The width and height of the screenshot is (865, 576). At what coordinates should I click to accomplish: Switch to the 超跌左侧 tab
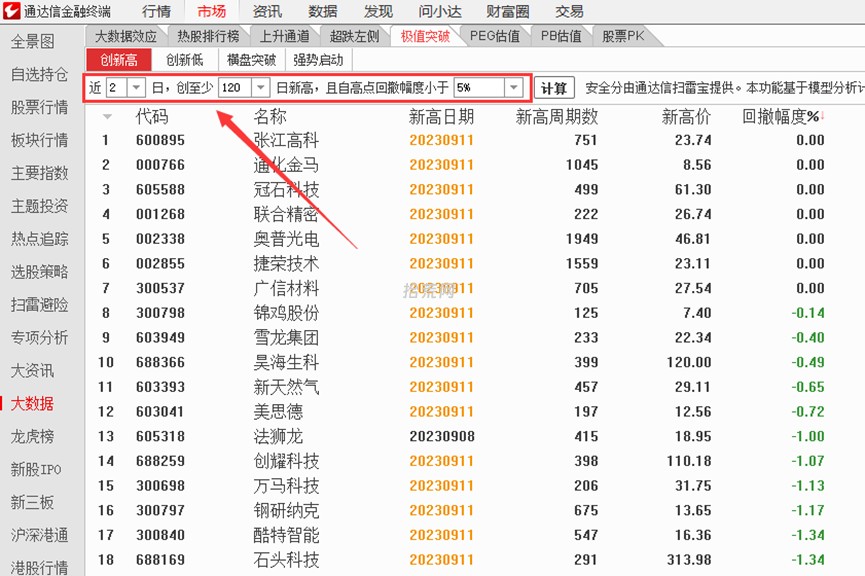[354, 36]
